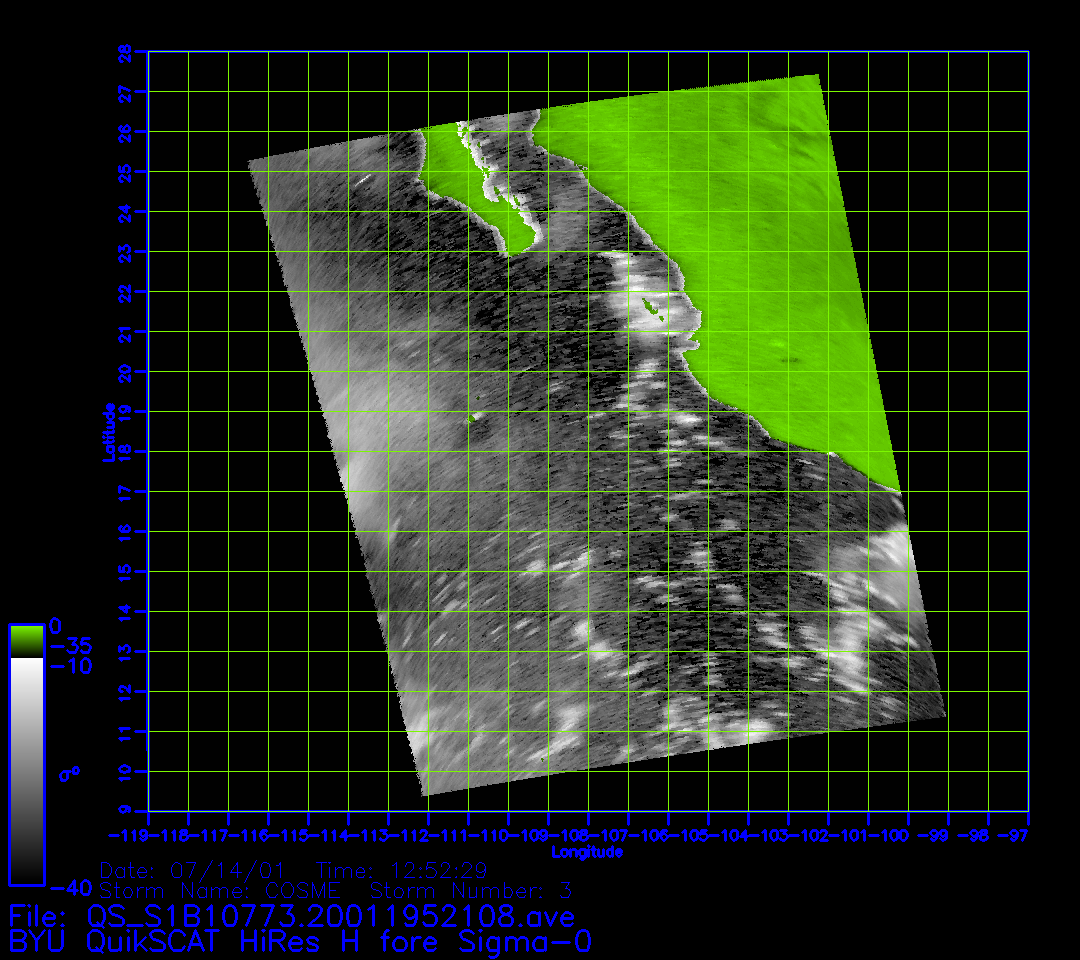Click the Longitude axis title
This screenshot has width=1080, height=960.
587,852
